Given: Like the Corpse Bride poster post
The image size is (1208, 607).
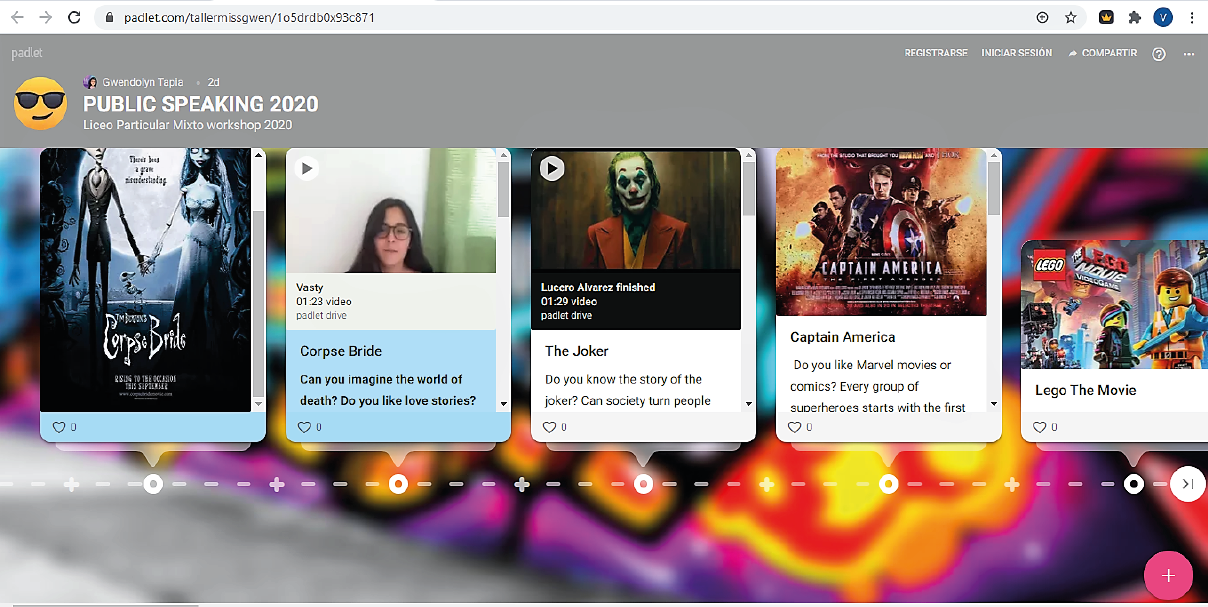Looking at the screenshot, I should coord(58,427).
